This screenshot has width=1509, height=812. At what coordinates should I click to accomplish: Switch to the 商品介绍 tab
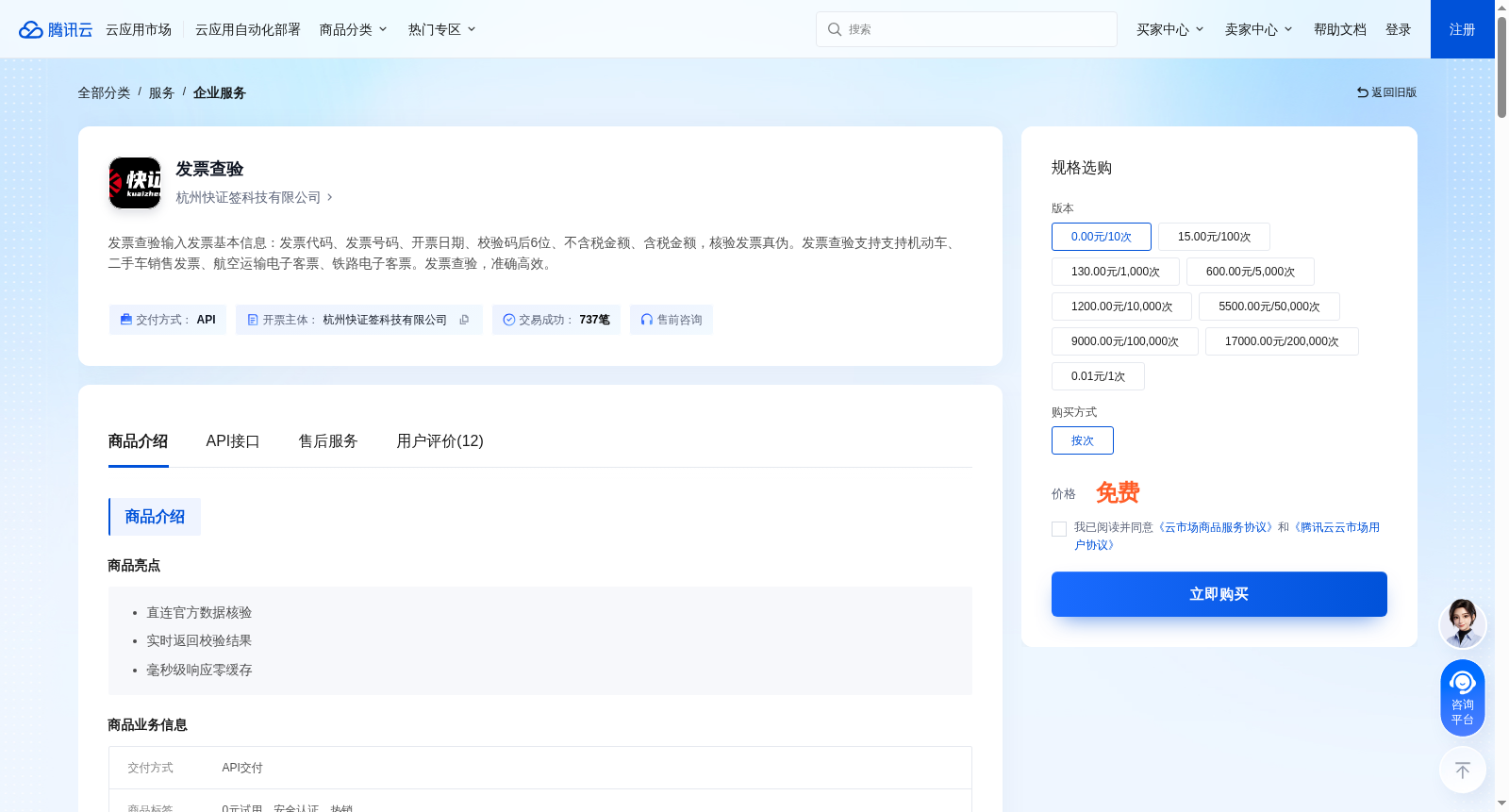[138, 440]
